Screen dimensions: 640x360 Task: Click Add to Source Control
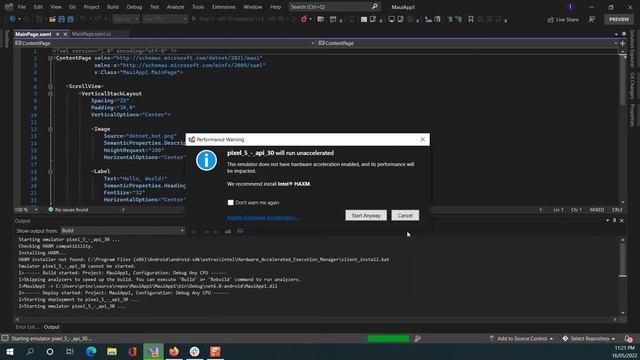(521, 338)
